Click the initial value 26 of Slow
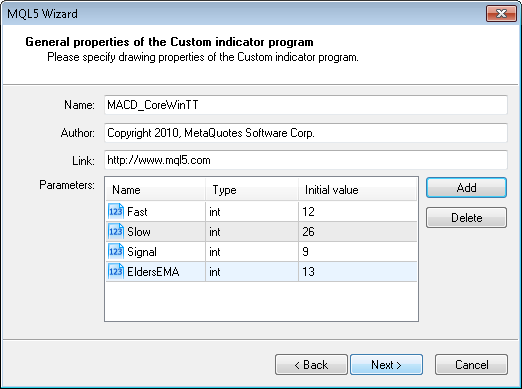Image resolution: width=522 pixels, height=389 pixels. point(358,232)
